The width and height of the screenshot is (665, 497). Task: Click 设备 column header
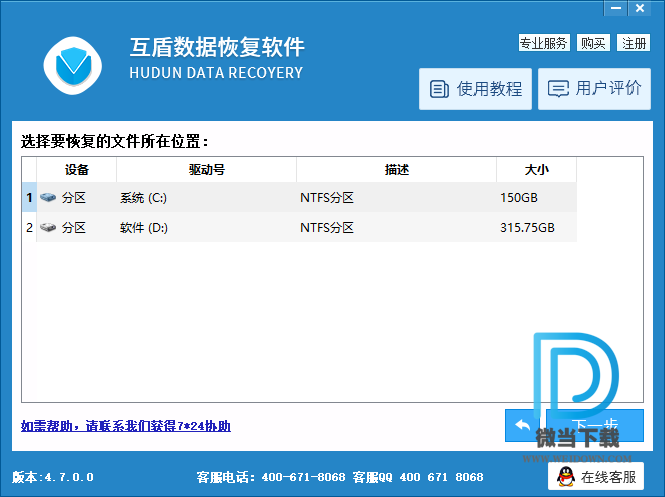(x=76, y=170)
